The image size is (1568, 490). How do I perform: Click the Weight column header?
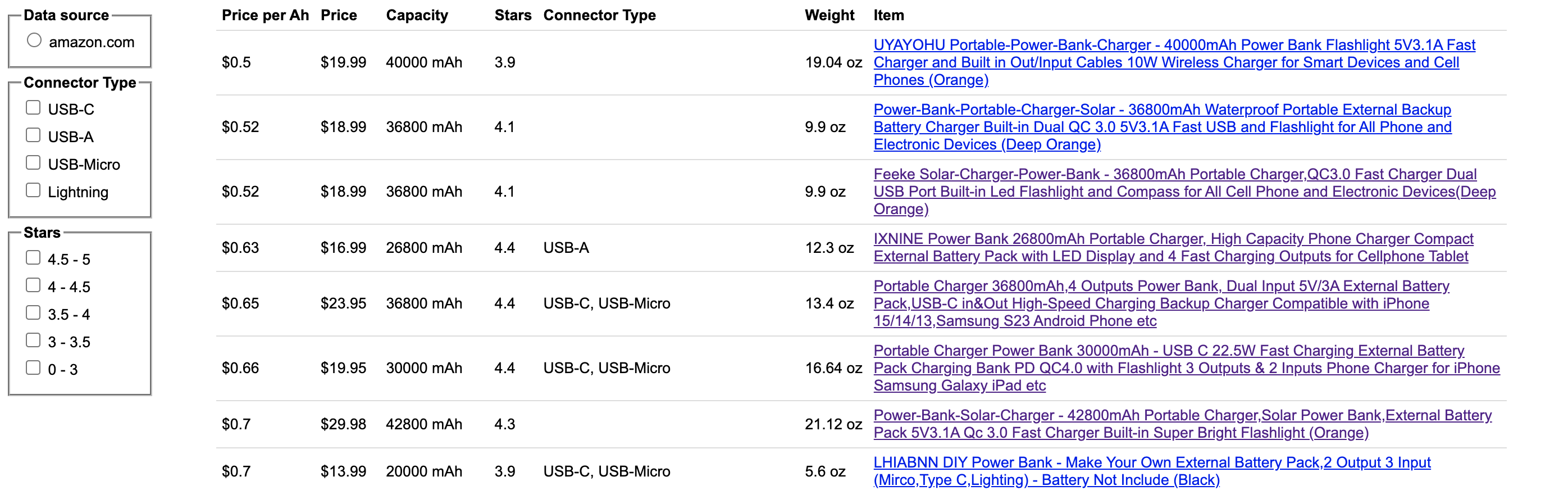(x=829, y=15)
